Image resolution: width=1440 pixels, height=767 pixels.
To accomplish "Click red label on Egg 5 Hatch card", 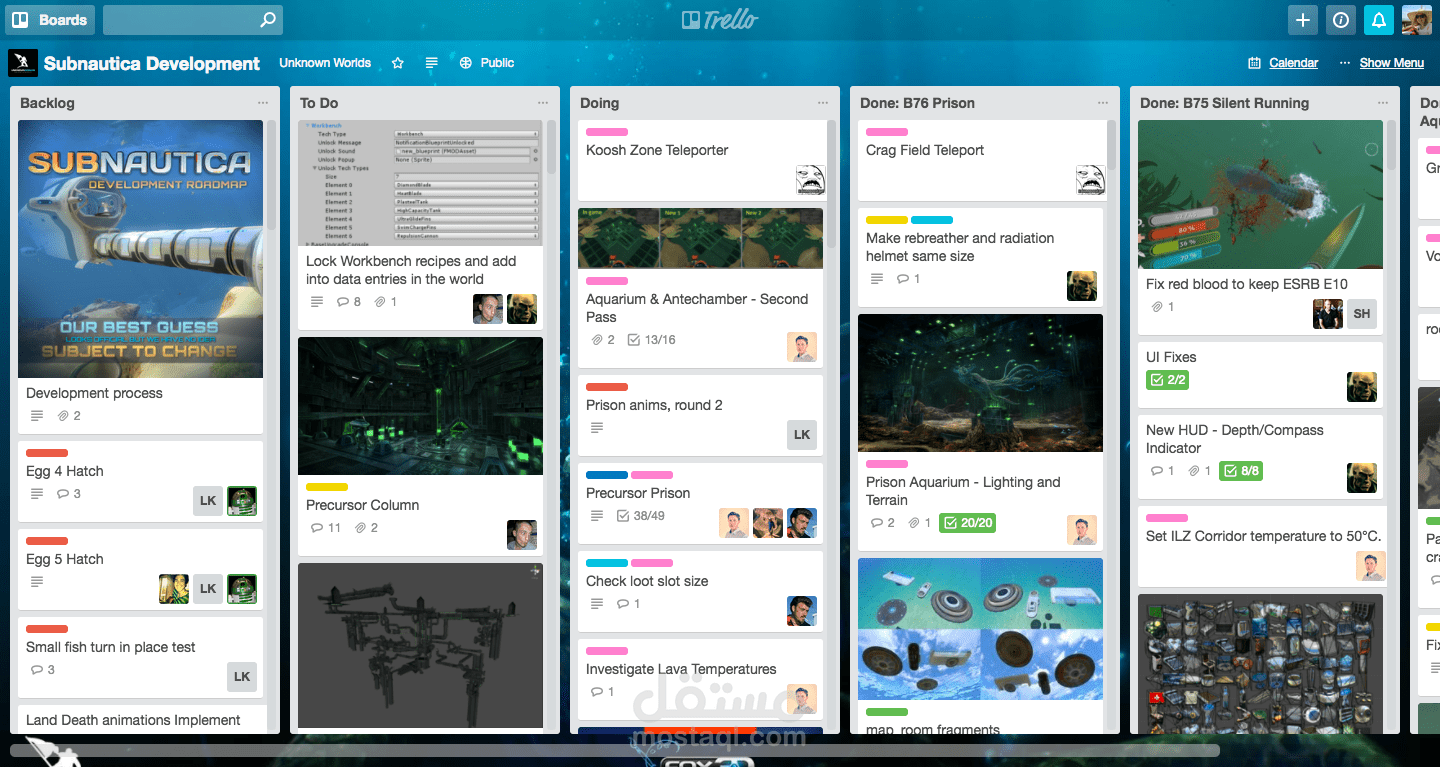I will click(47, 541).
